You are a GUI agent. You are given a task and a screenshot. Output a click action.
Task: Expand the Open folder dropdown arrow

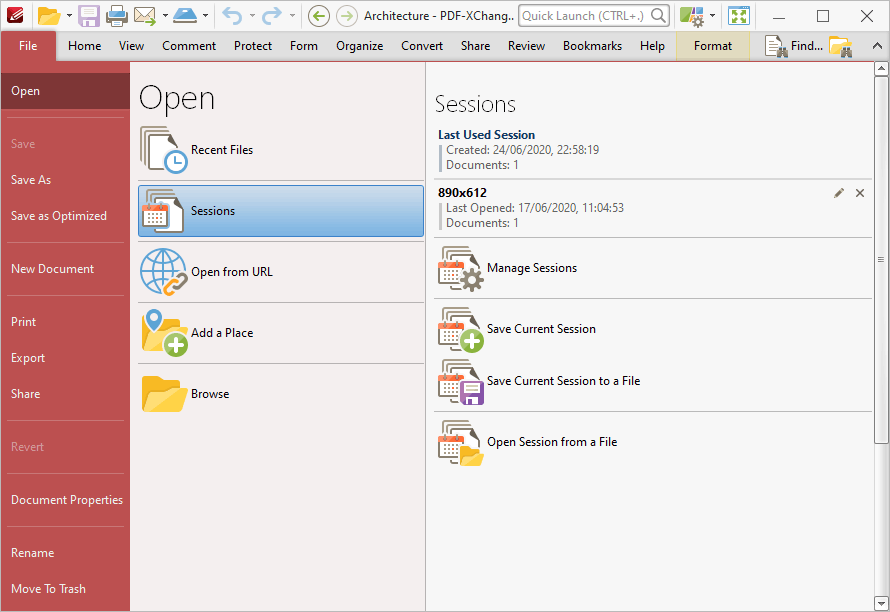coord(69,16)
